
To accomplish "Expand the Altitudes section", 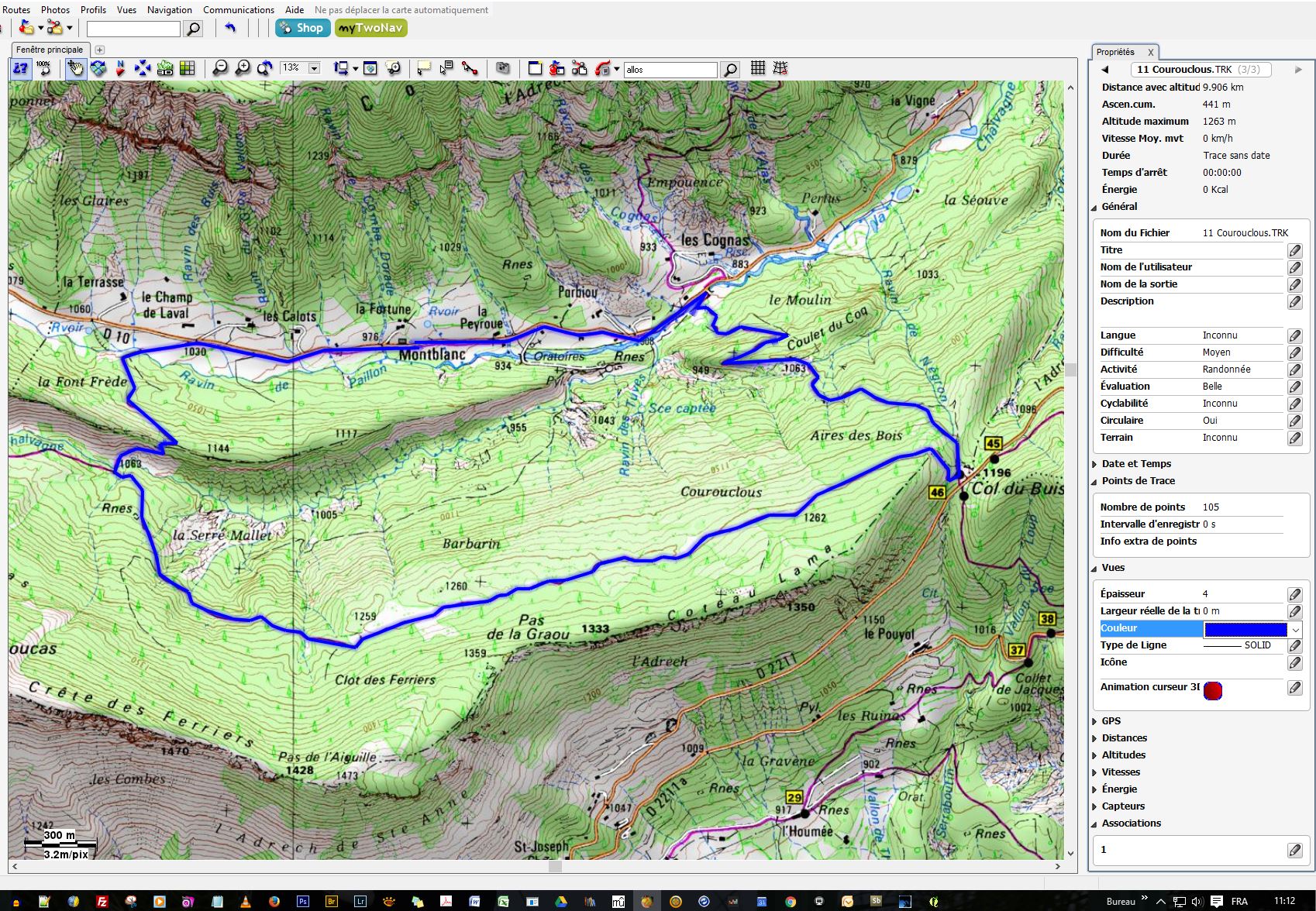I will pyautogui.click(x=1123, y=755).
